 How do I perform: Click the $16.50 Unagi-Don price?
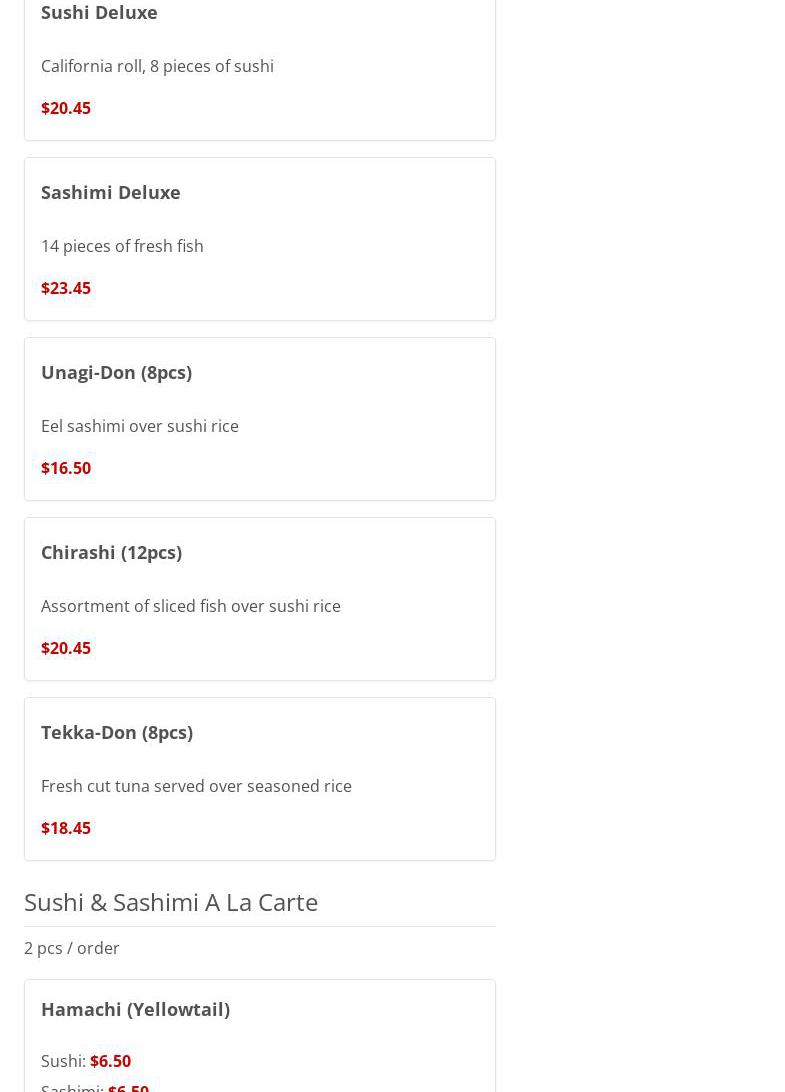pos(66,468)
